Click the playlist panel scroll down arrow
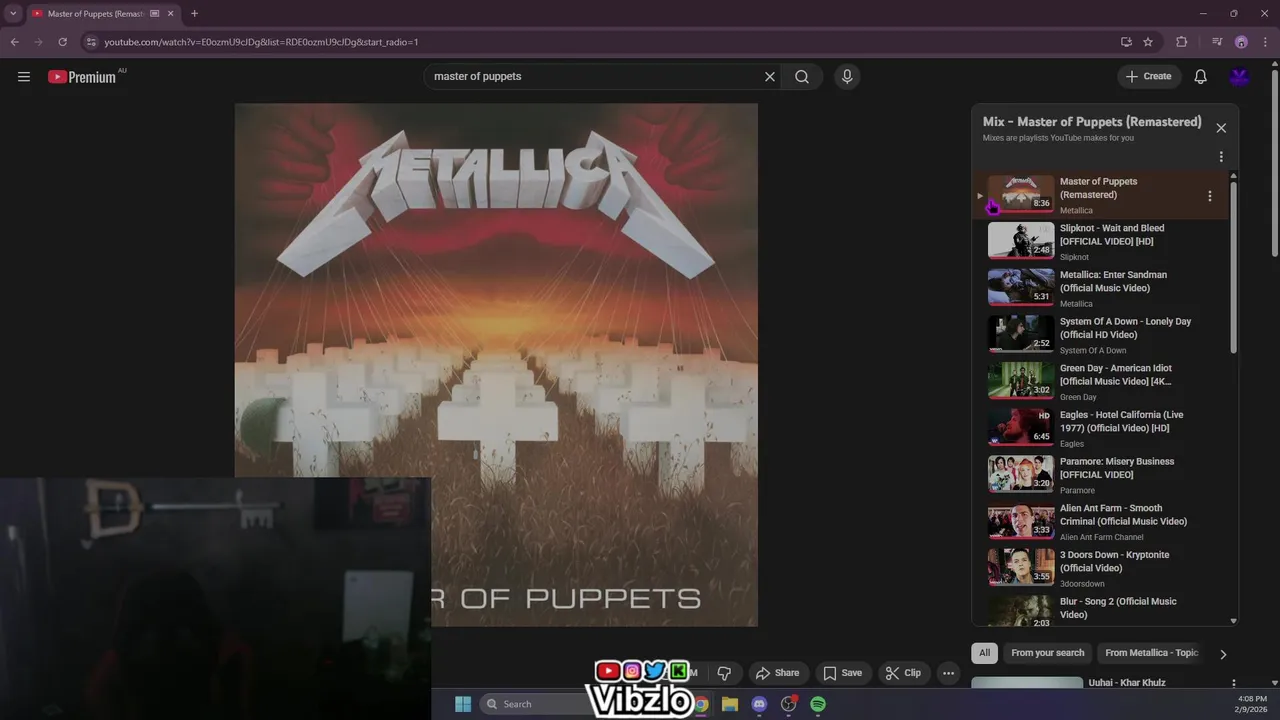 click(1233, 621)
